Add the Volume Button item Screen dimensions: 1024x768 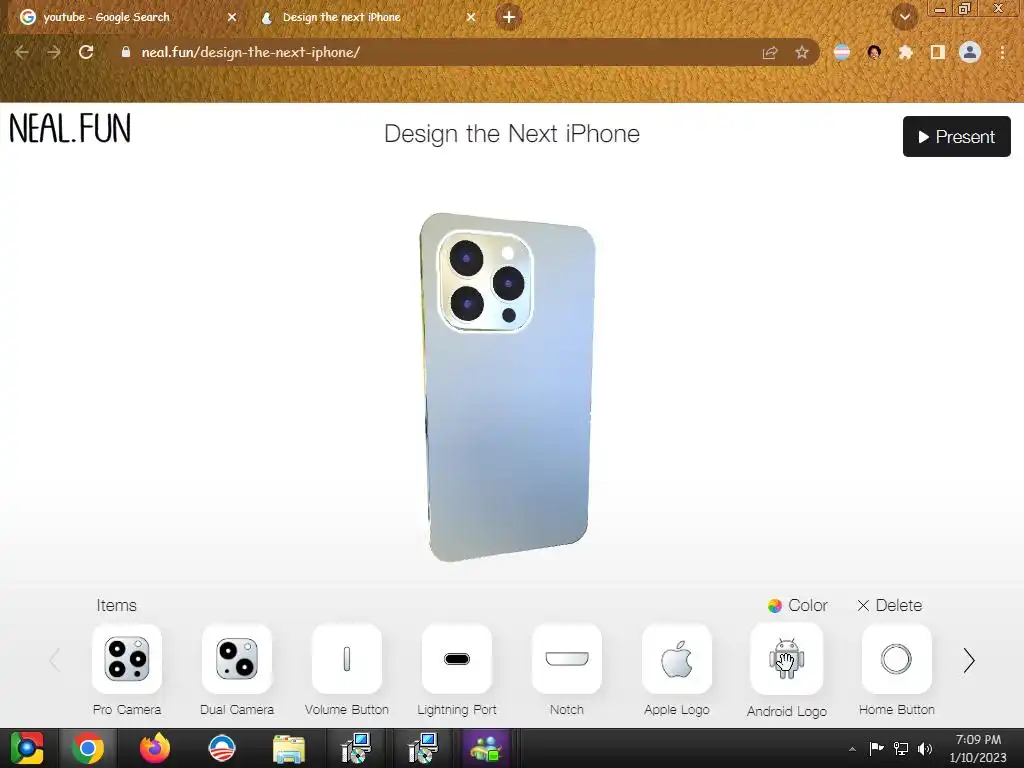click(x=347, y=659)
